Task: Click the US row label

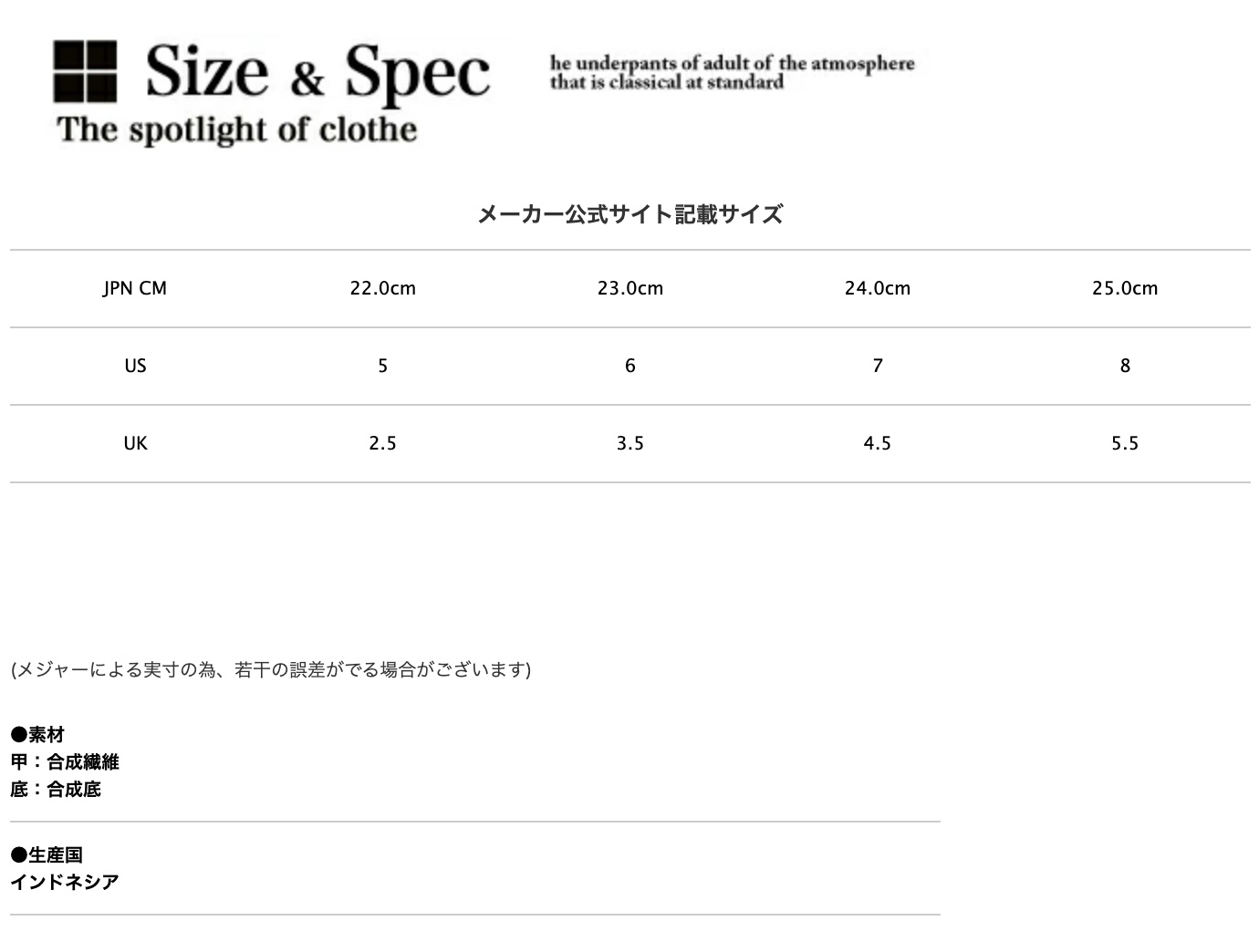Action: click(x=135, y=366)
